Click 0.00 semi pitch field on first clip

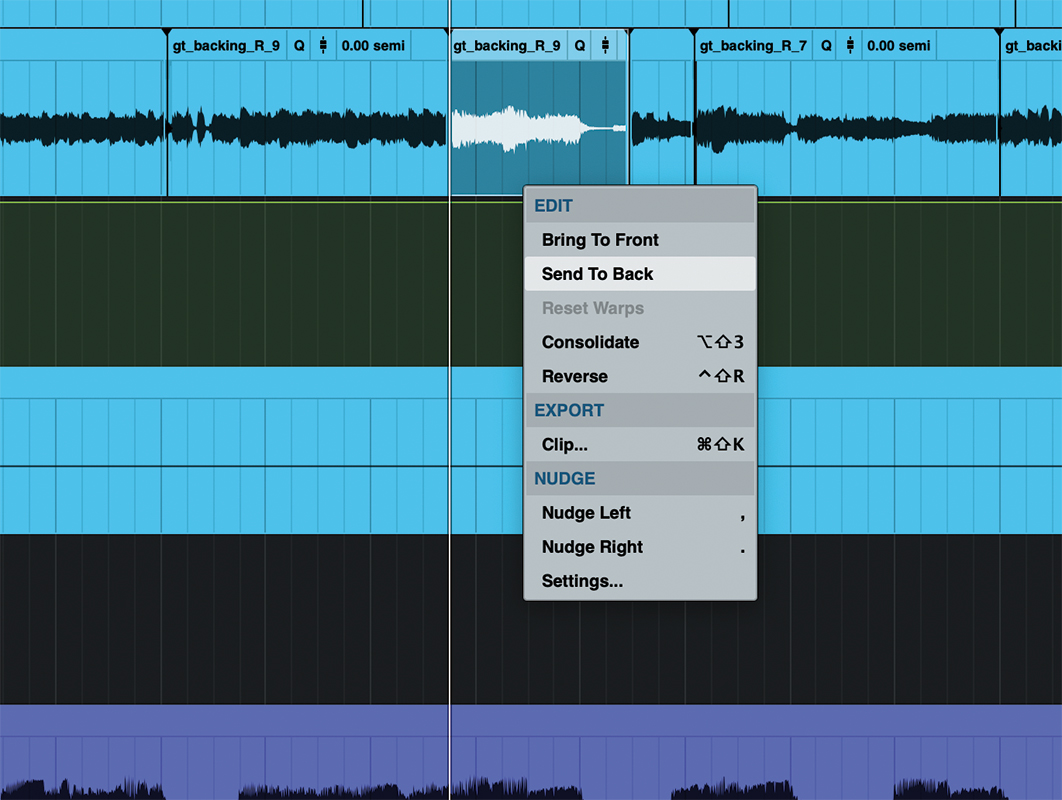tap(373, 45)
